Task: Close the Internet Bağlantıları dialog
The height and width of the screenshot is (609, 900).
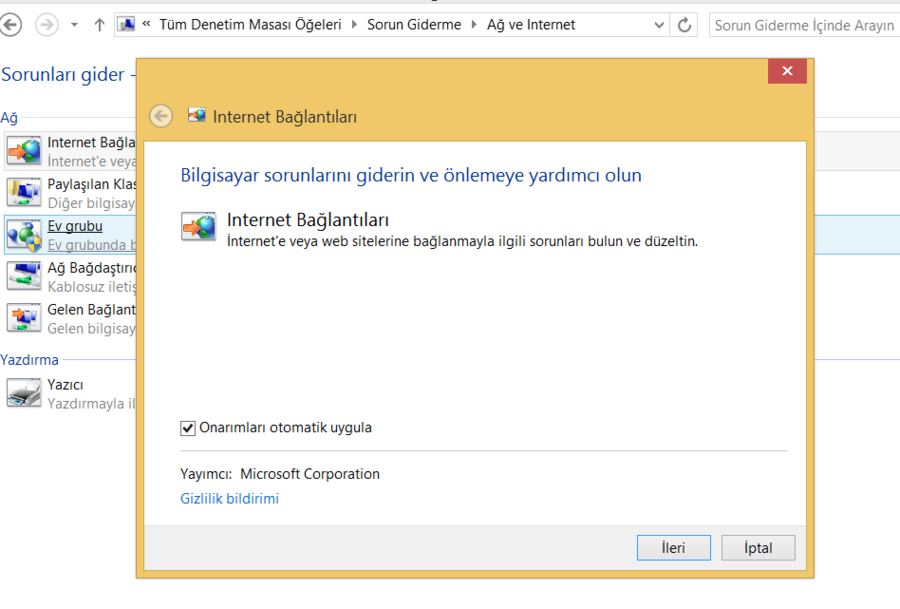Action: (787, 71)
